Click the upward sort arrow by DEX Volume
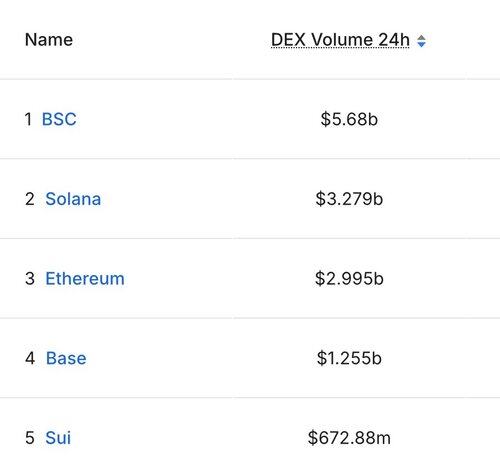Viewport: 500px width, 468px height. tap(421, 37)
